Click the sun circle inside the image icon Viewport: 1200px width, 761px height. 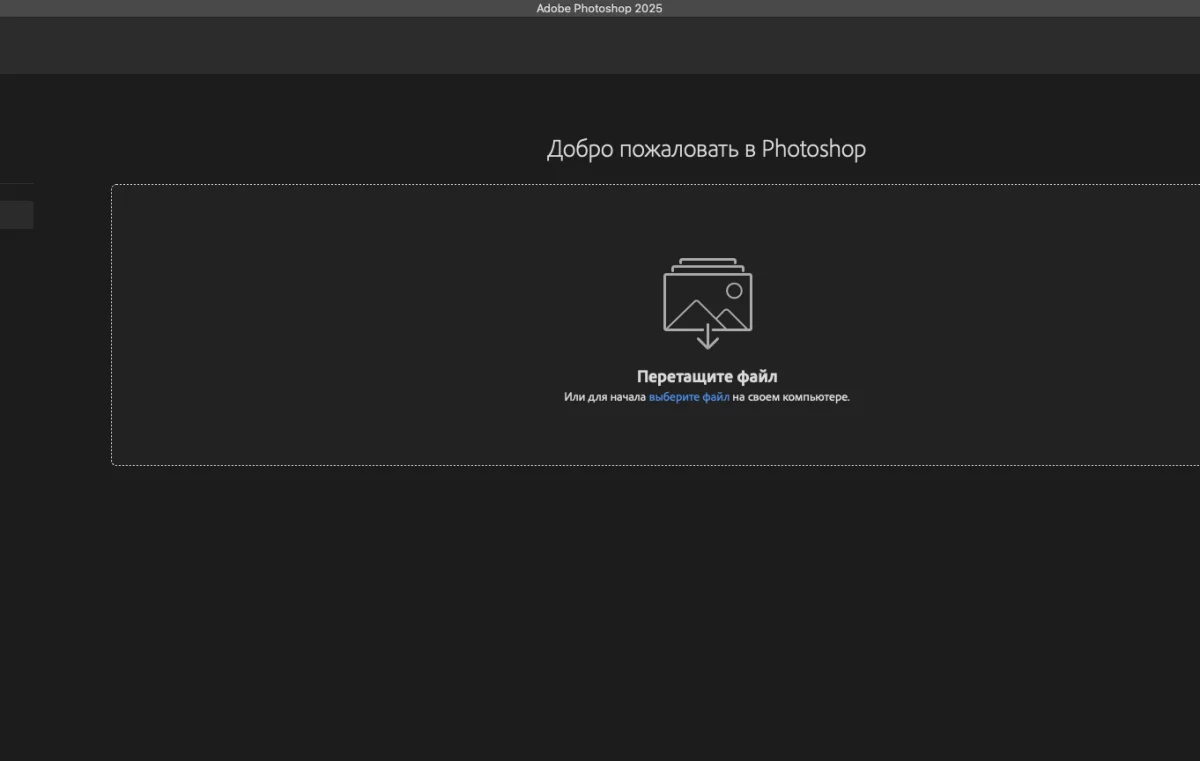pos(734,291)
